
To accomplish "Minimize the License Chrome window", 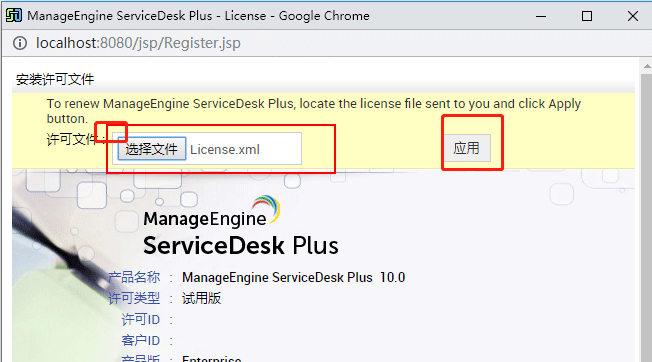I will (541, 16).
